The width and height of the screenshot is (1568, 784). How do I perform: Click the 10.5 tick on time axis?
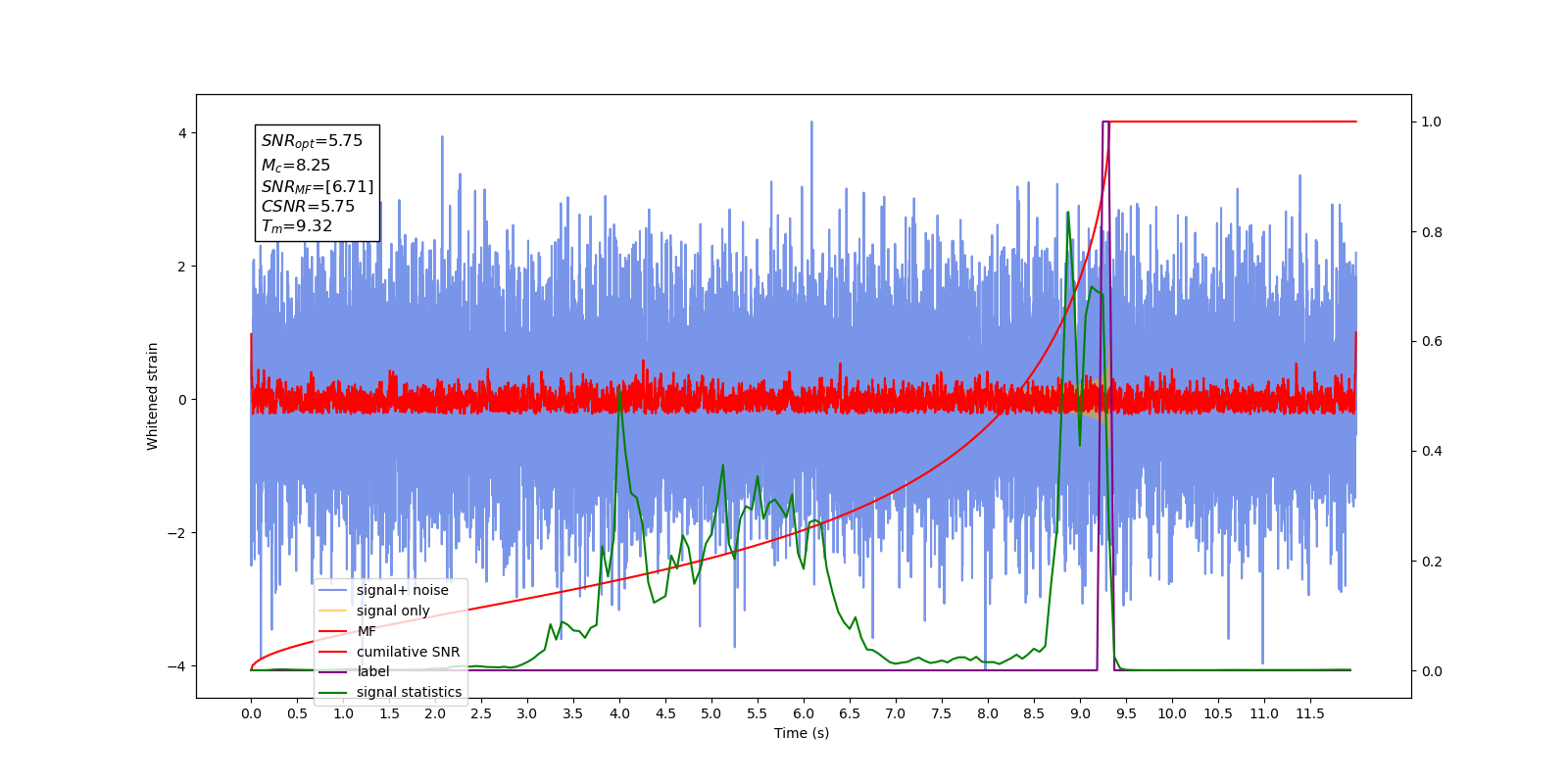[x=1218, y=713]
